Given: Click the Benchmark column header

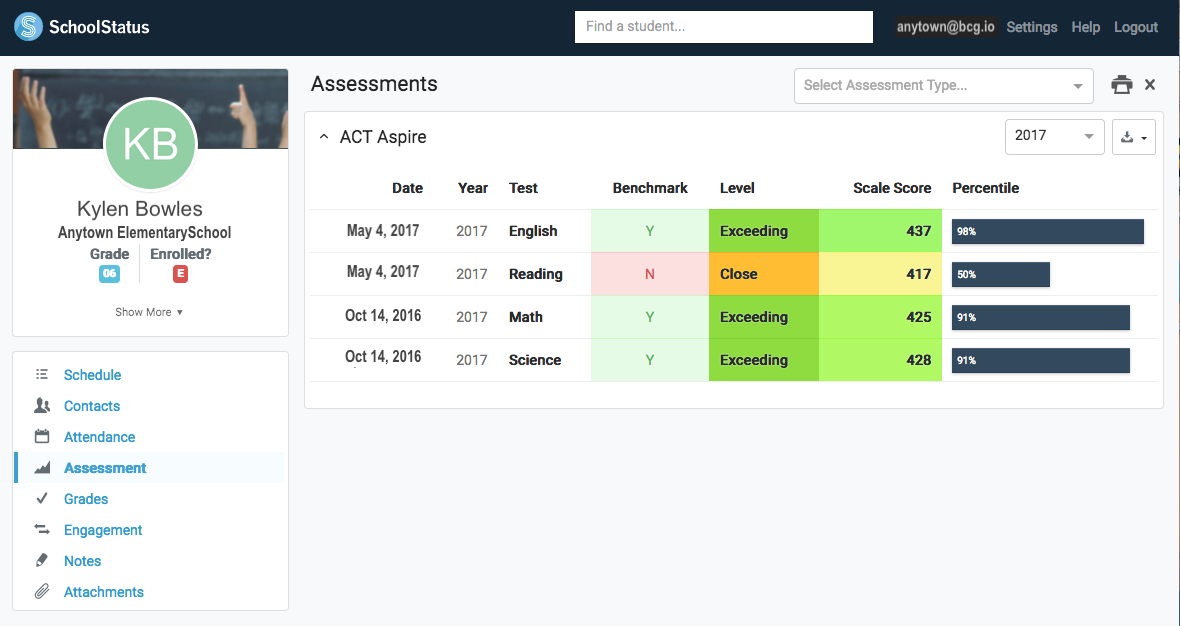Looking at the screenshot, I should (650, 188).
